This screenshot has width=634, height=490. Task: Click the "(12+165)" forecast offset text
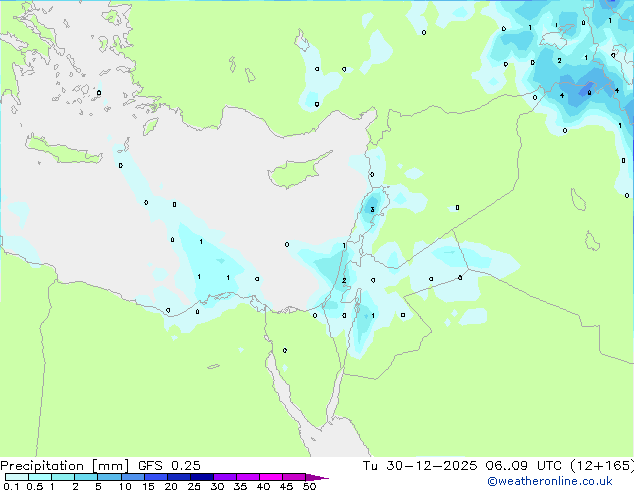[602, 466]
